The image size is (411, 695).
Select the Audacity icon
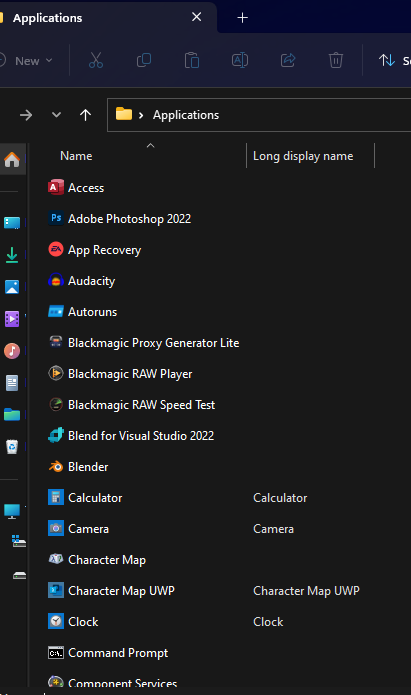tap(56, 281)
